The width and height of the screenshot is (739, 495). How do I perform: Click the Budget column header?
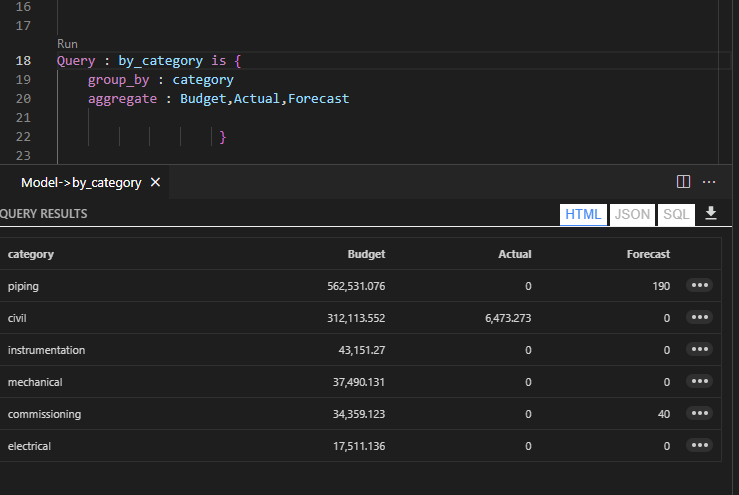366,254
